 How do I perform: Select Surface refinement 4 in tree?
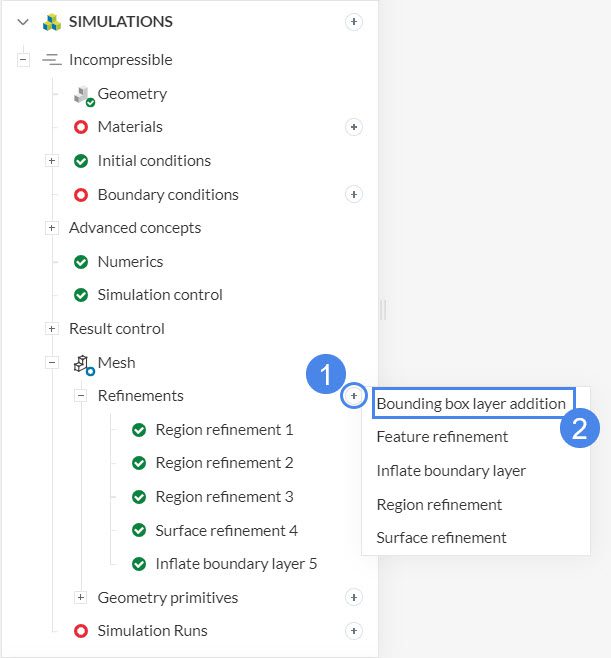coord(226,530)
